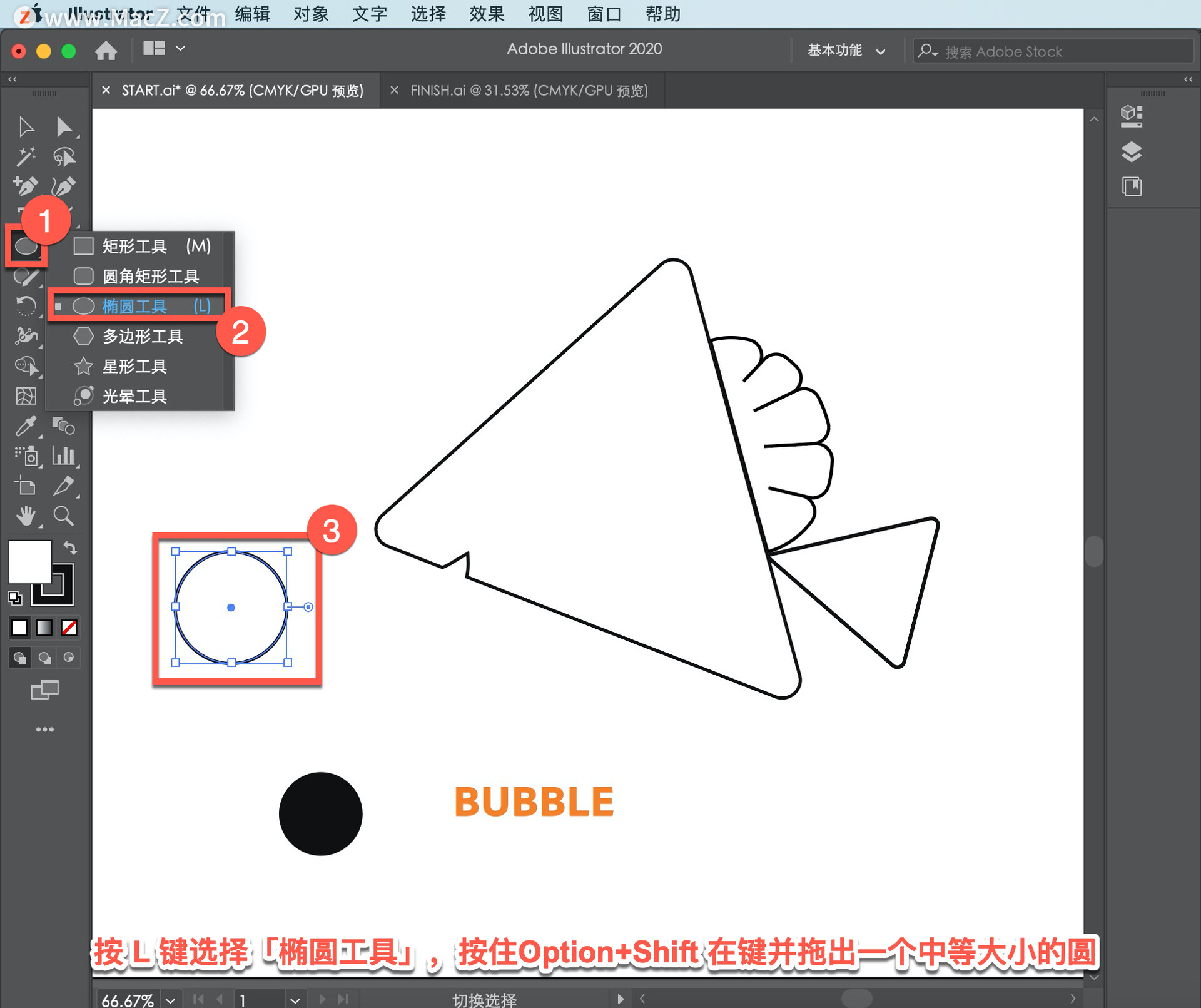Open the Layers panel icon
The image size is (1201, 1008).
point(1132,151)
